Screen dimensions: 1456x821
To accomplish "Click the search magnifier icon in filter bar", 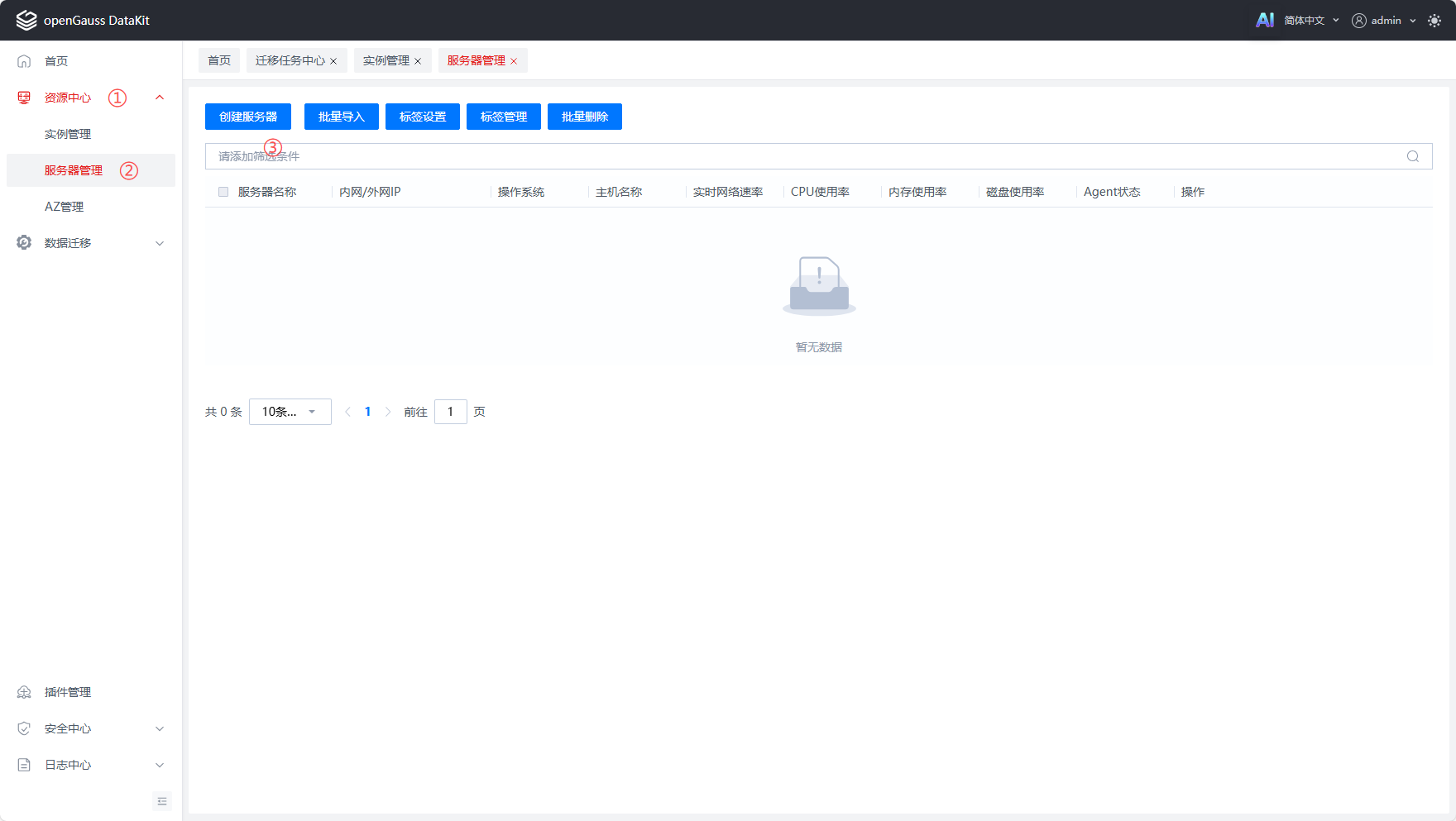I will (x=1413, y=156).
